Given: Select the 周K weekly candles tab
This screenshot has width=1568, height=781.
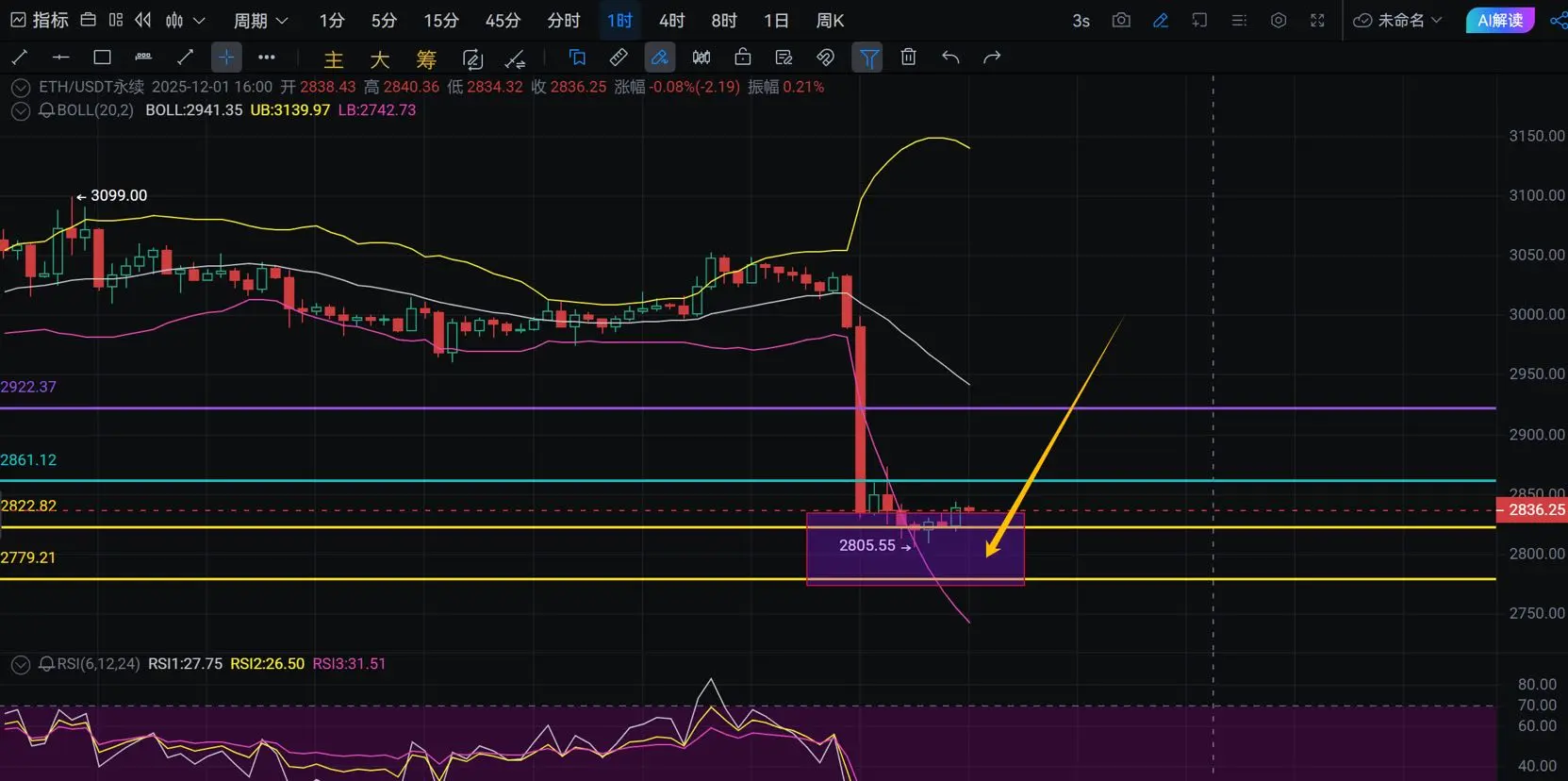Looking at the screenshot, I should pyautogui.click(x=830, y=20).
